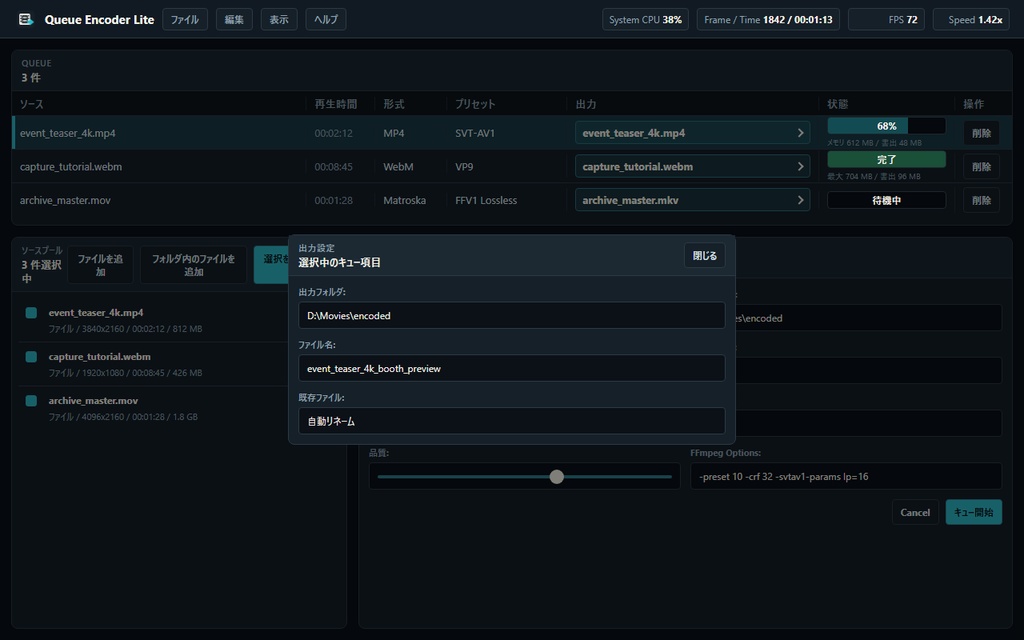Click the FFmpeg Options input field

click(x=846, y=476)
